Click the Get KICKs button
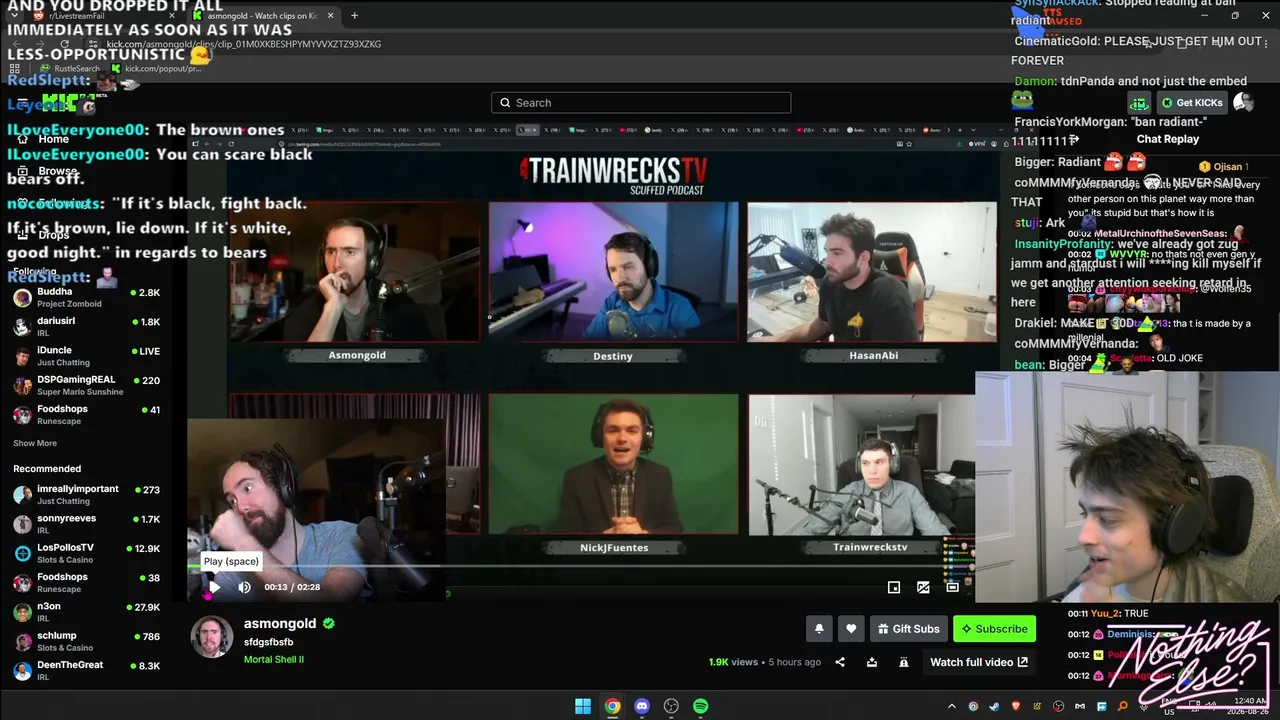Screen dimensions: 1280x720 (1191, 103)
